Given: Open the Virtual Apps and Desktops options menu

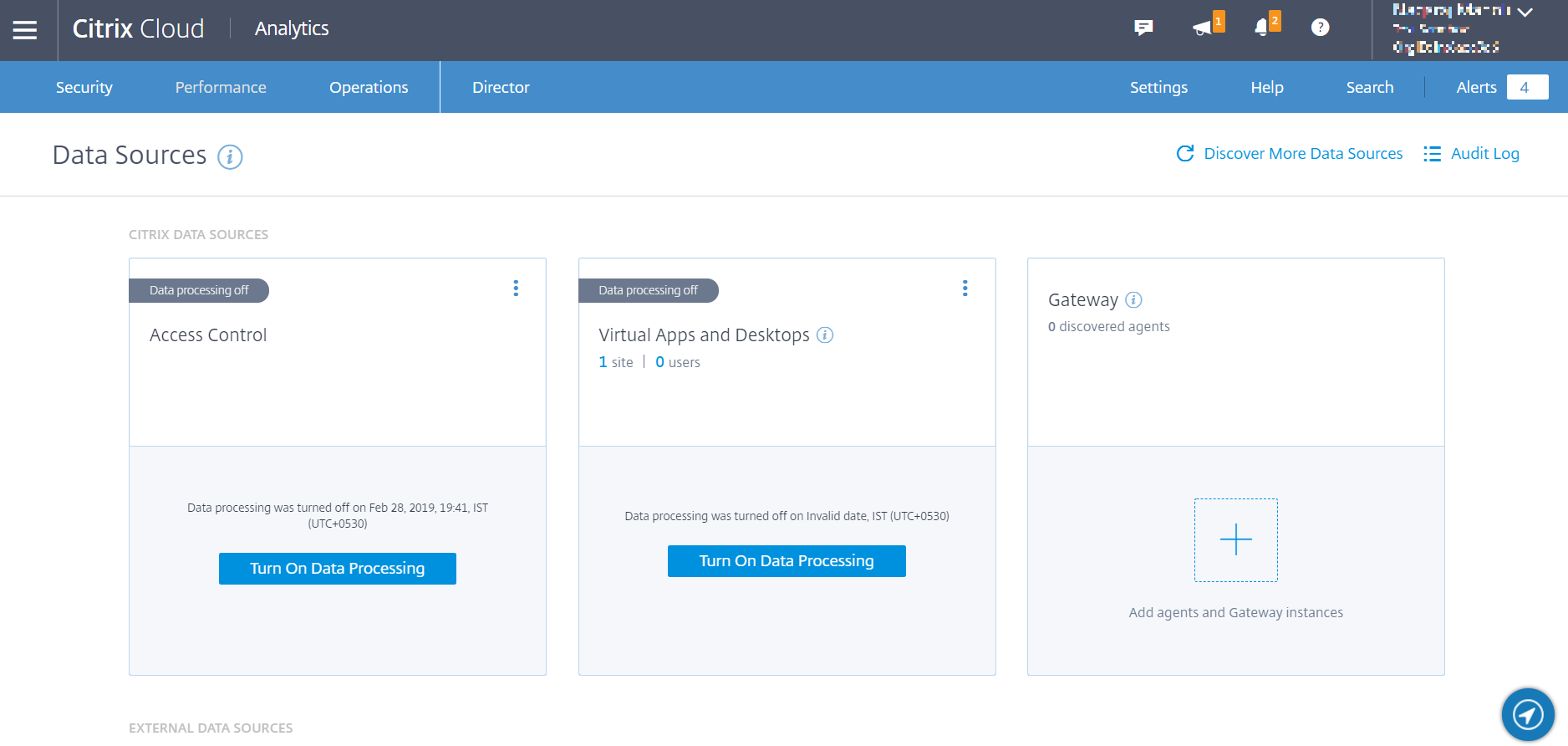Looking at the screenshot, I should tap(965, 289).
